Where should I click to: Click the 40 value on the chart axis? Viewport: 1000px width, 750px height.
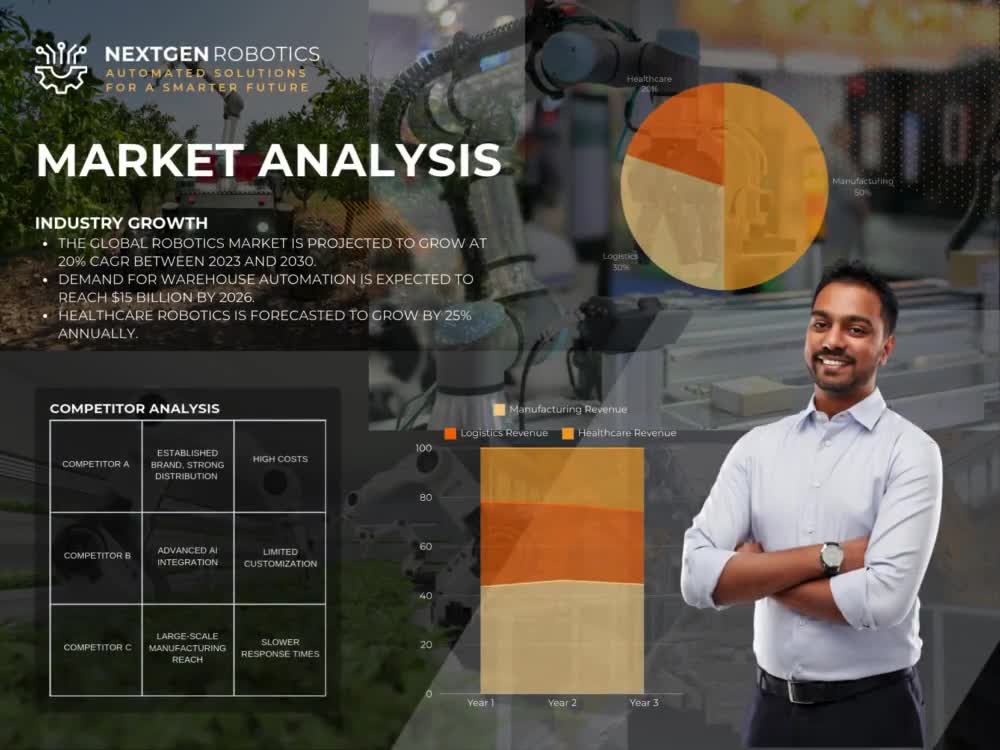tap(426, 596)
